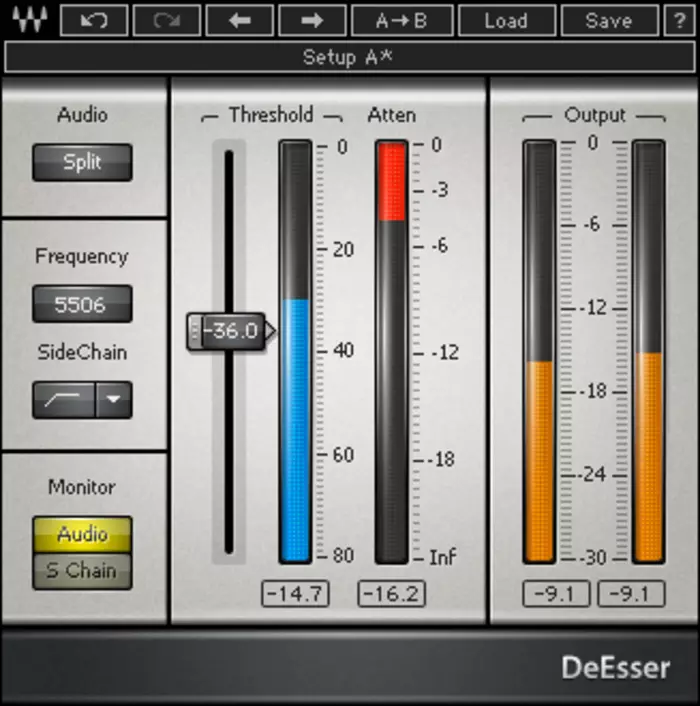700x706 pixels.
Task: Click the Threshold slider handle at -36.0
Action: click(x=231, y=331)
